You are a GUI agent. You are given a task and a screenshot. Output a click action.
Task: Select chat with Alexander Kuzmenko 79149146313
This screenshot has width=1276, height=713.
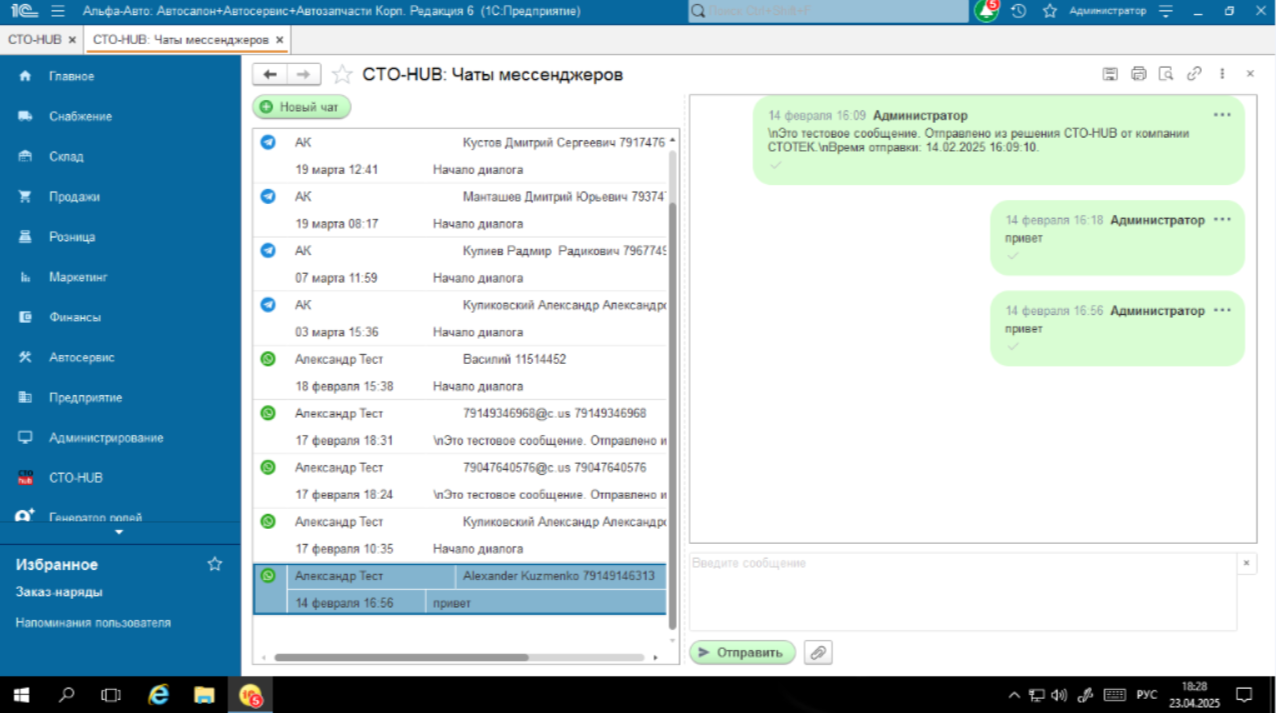click(x=460, y=589)
